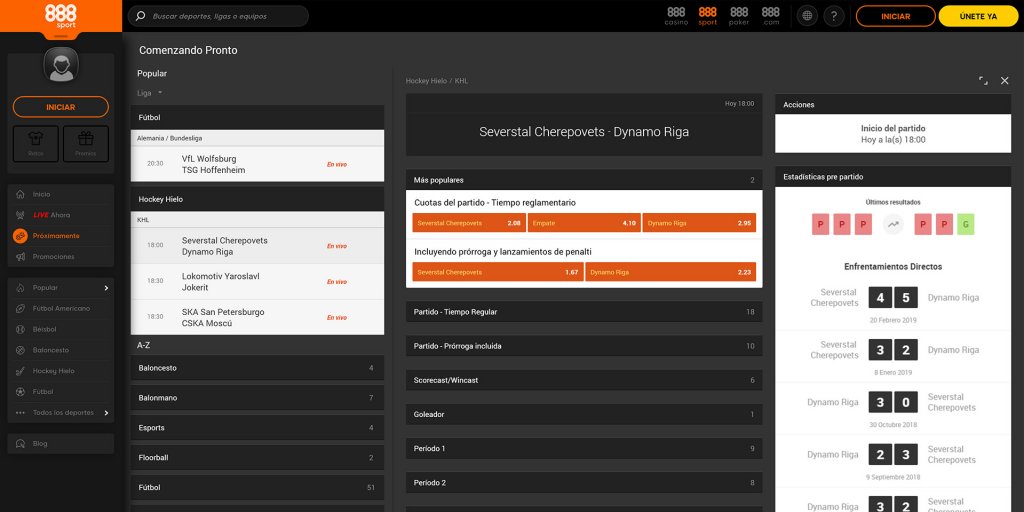
Task: Expand the Período 1 markets
Action: [x=584, y=449]
